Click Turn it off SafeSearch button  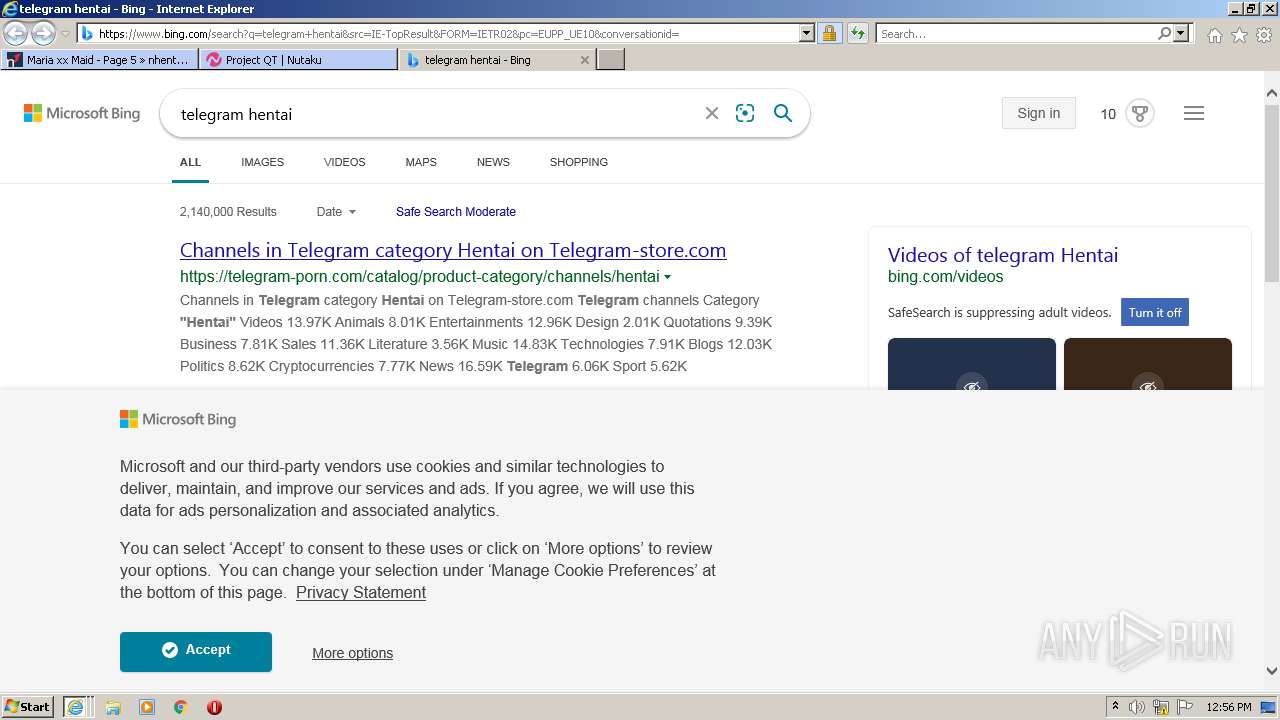[x=1155, y=312]
